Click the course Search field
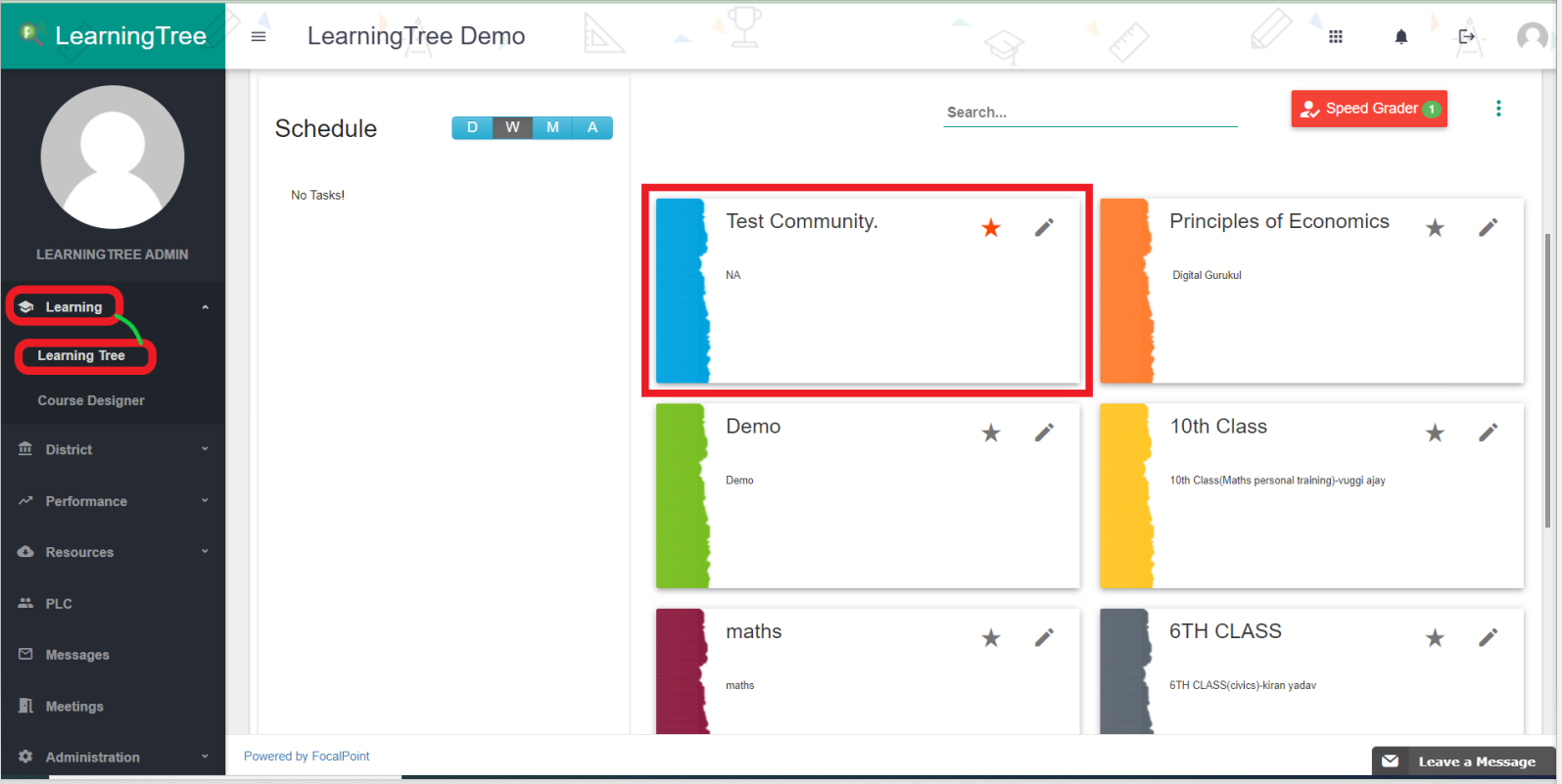 [1089, 113]
